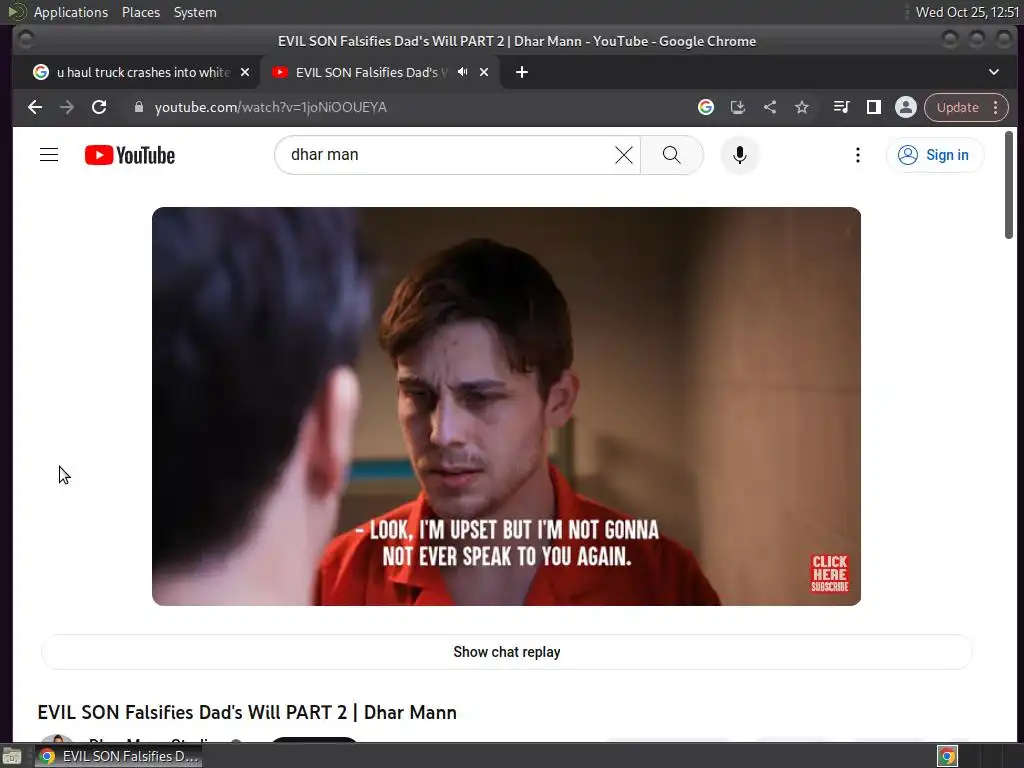Bookmark this tab with star
The height and width of the screenshot is (768, 1024).
pos(802,107)
